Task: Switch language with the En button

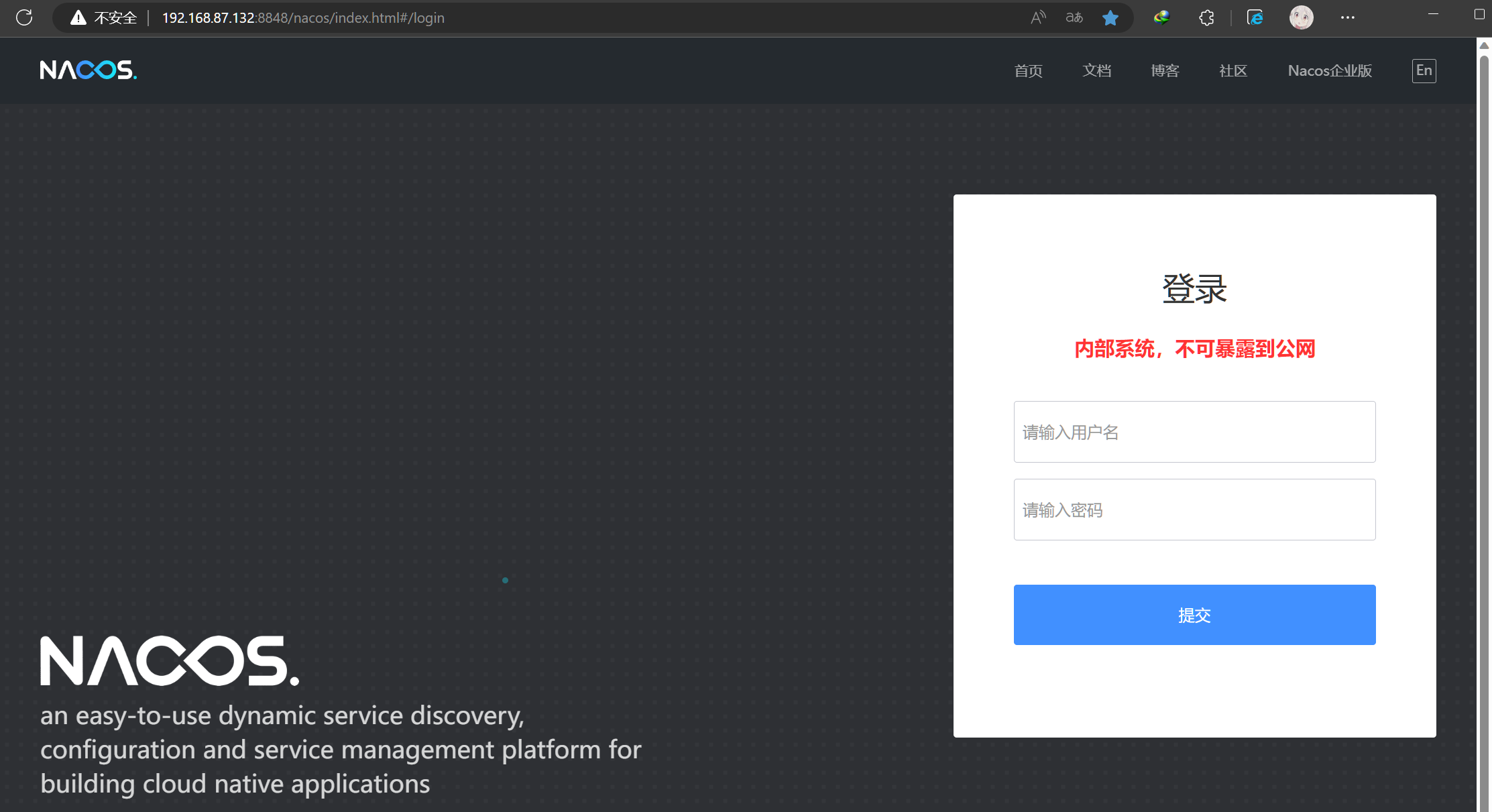Action: (1424, 70)
